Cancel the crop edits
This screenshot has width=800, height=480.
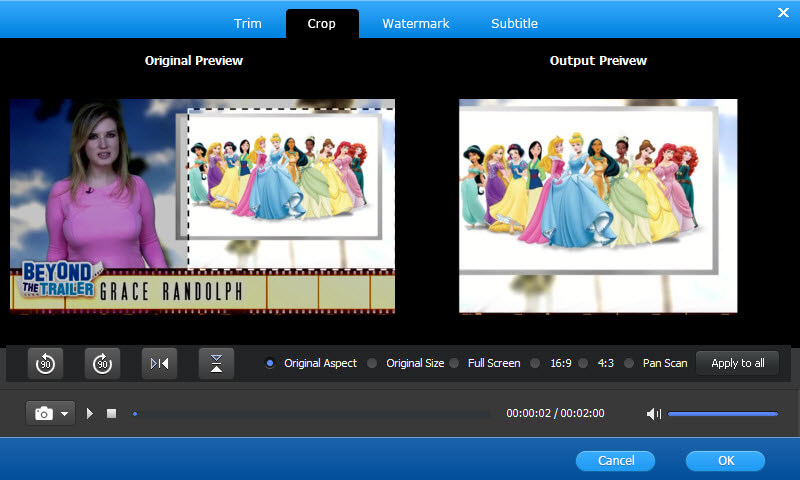(616, 461)
